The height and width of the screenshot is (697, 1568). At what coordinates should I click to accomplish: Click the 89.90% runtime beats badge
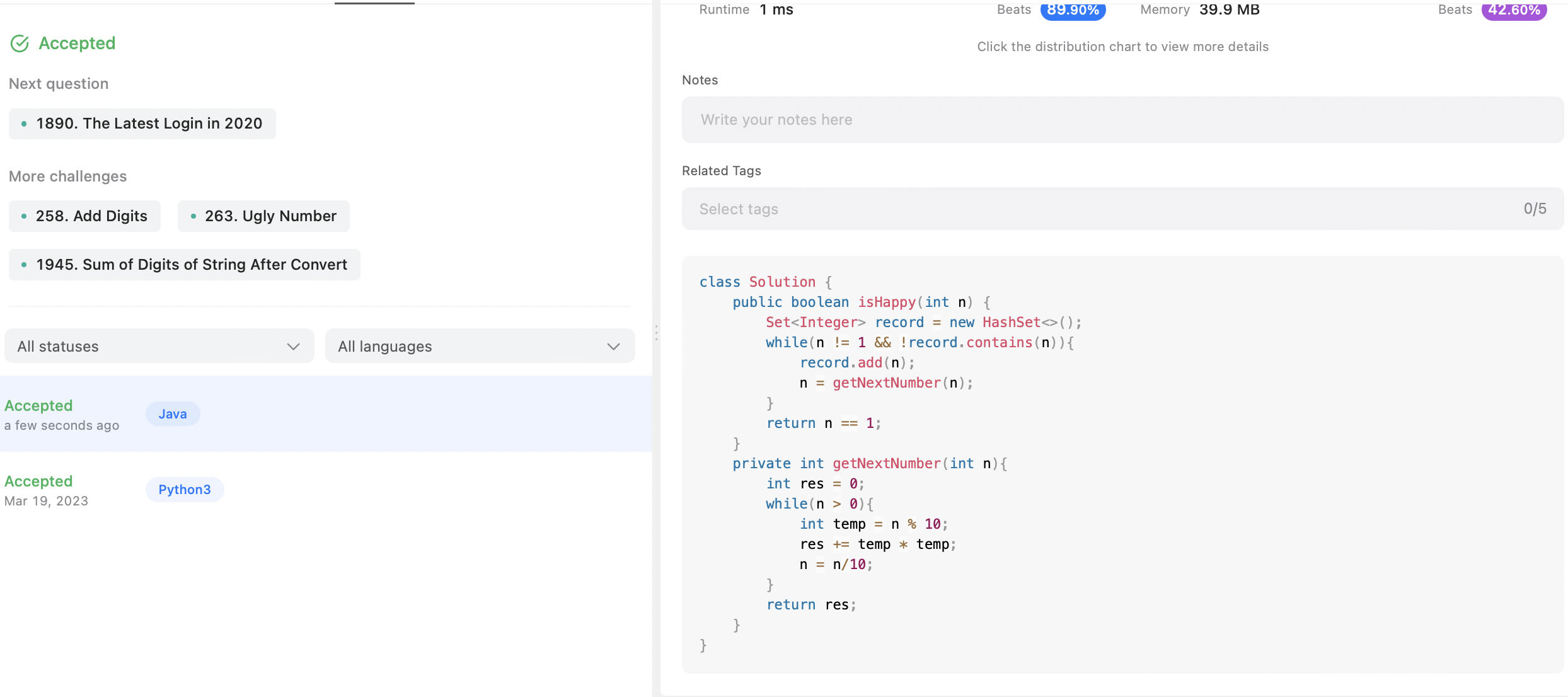point(1073,11)
